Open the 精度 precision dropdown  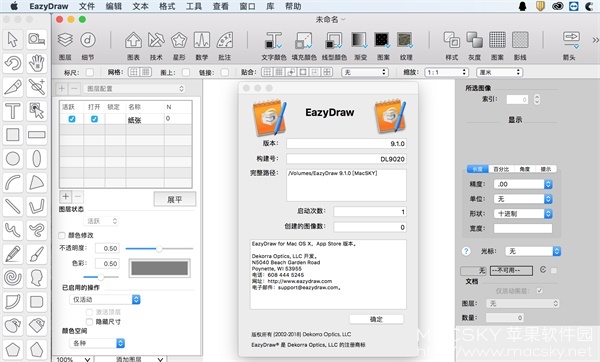tap(523, 184)
